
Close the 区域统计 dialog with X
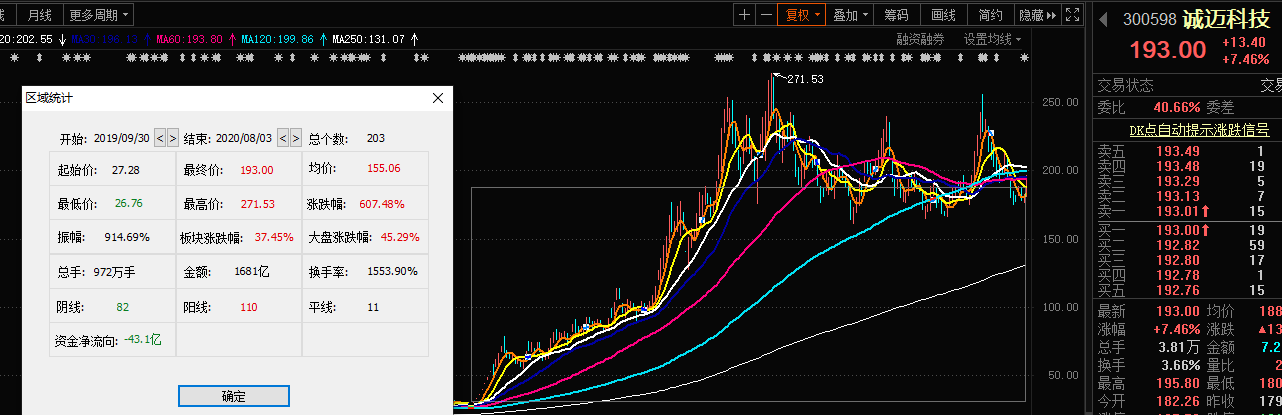pyautogui.click(x=437, y=98)
